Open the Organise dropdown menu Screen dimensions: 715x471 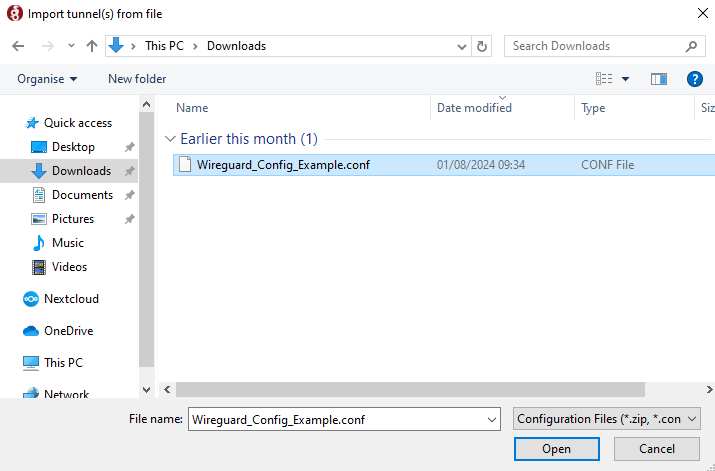47,79
